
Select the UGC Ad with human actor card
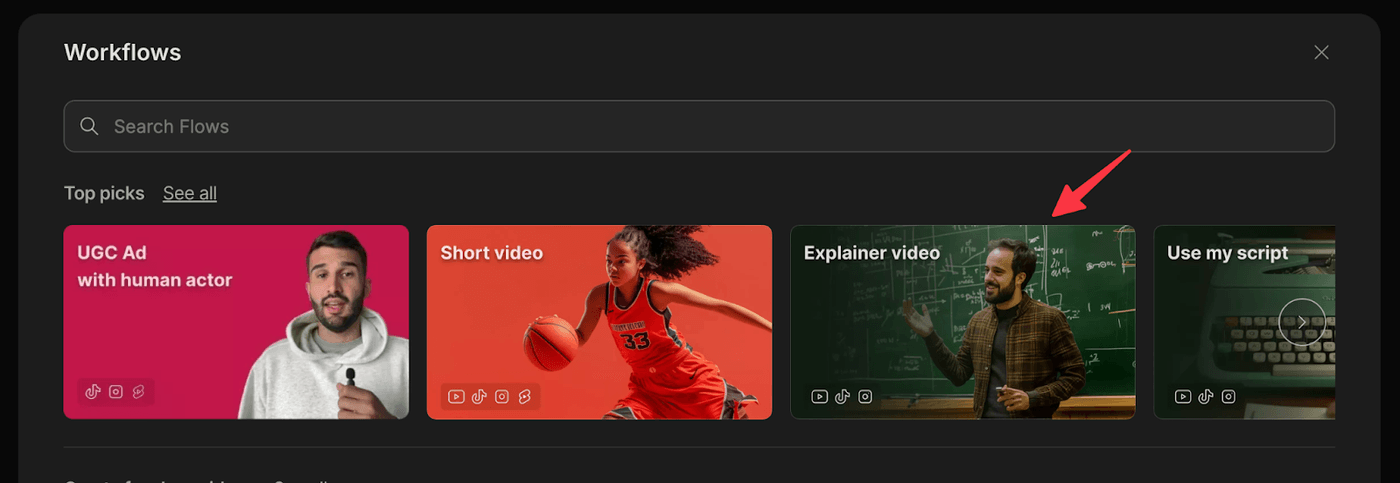[236, 322]
